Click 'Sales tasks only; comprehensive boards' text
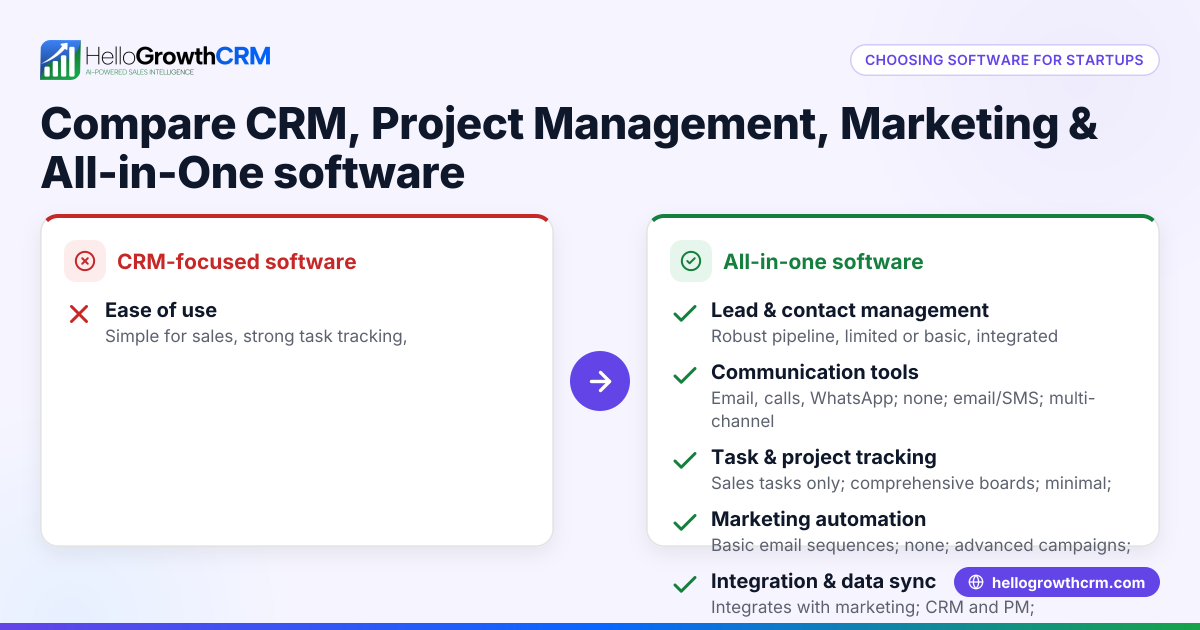The image size is (1200, 630). [911, 483]
